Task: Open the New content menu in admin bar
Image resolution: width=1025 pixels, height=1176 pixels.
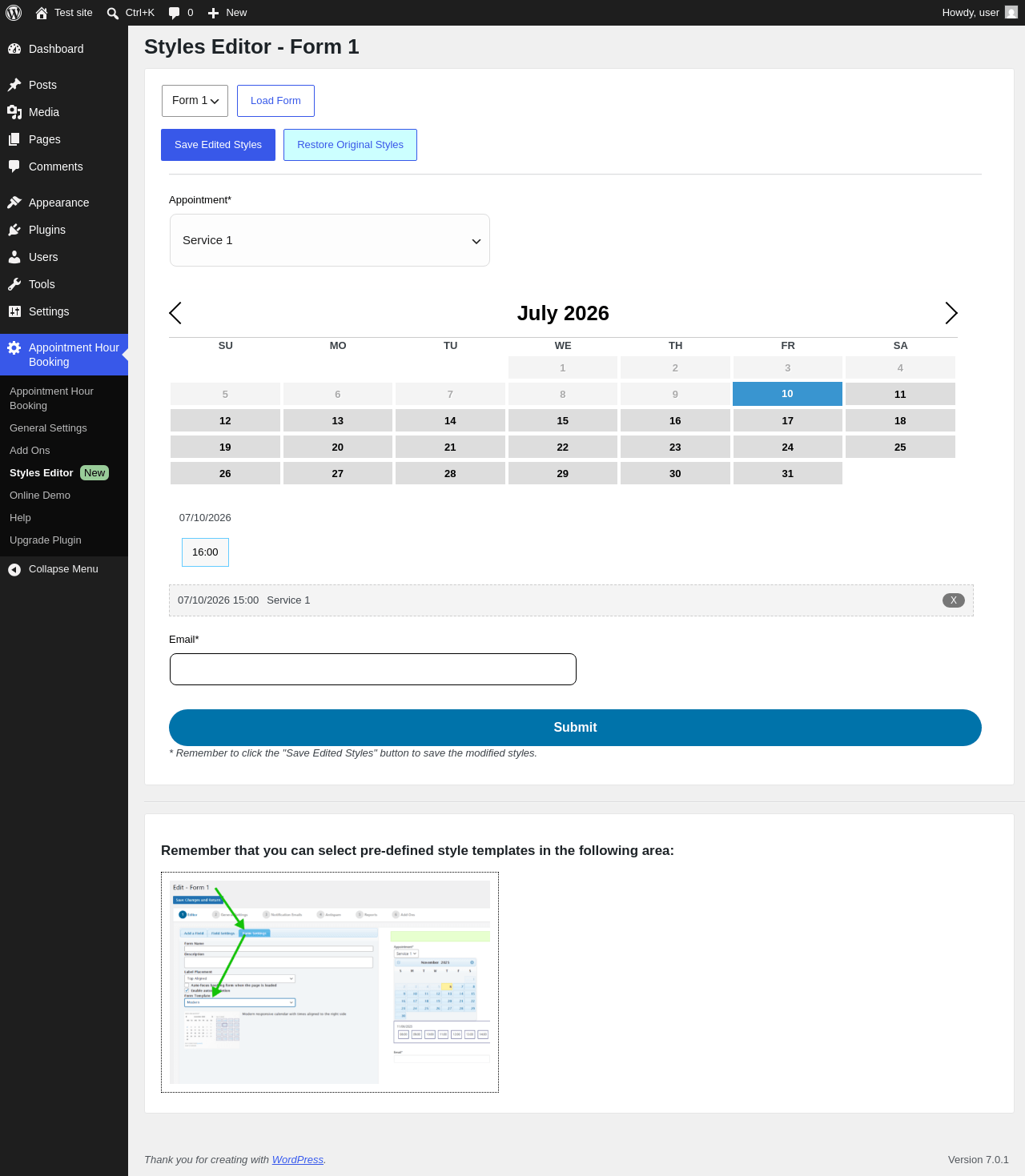Action: (x=227, y=13)
